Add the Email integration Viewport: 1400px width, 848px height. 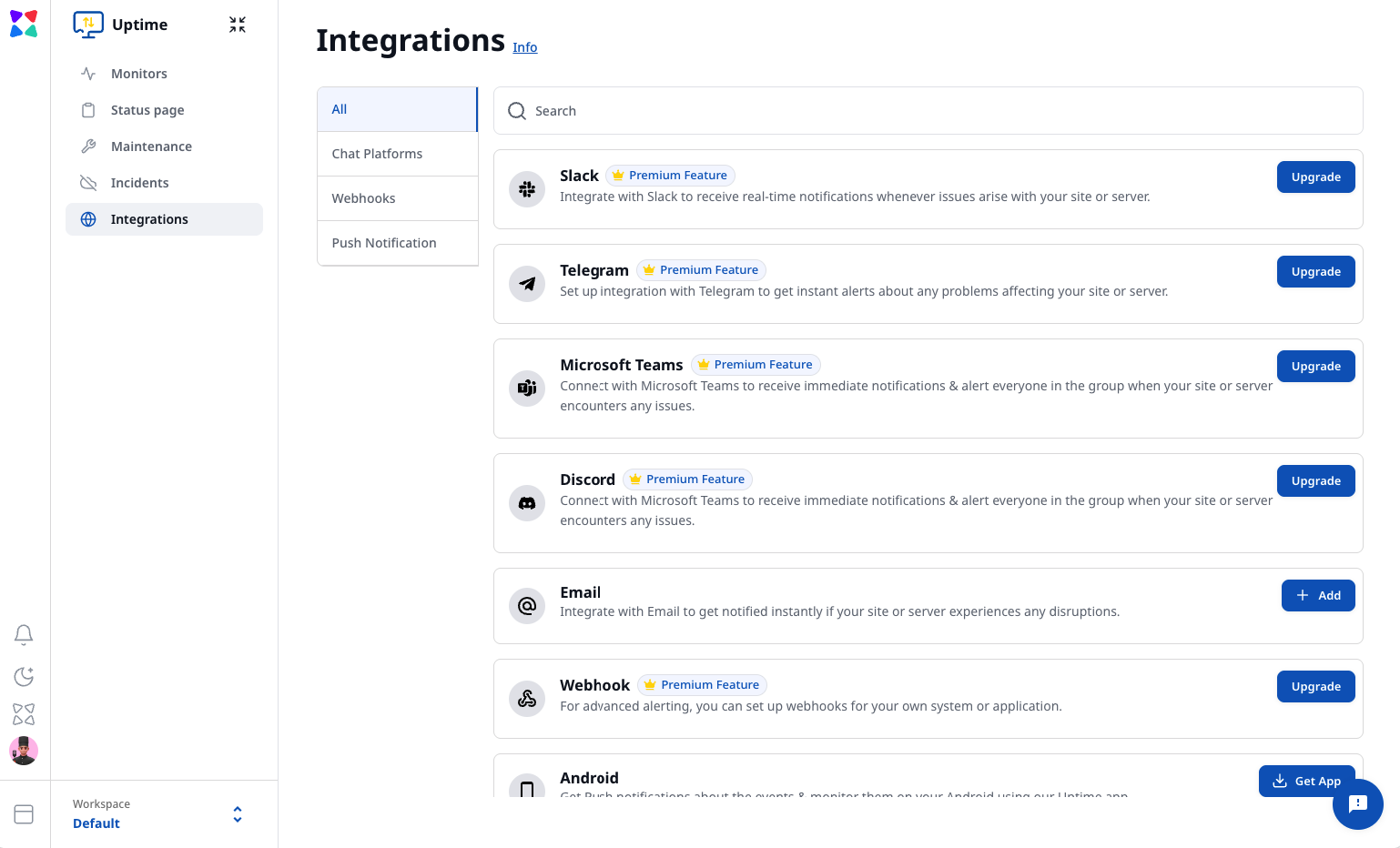tap(1317, 596)
